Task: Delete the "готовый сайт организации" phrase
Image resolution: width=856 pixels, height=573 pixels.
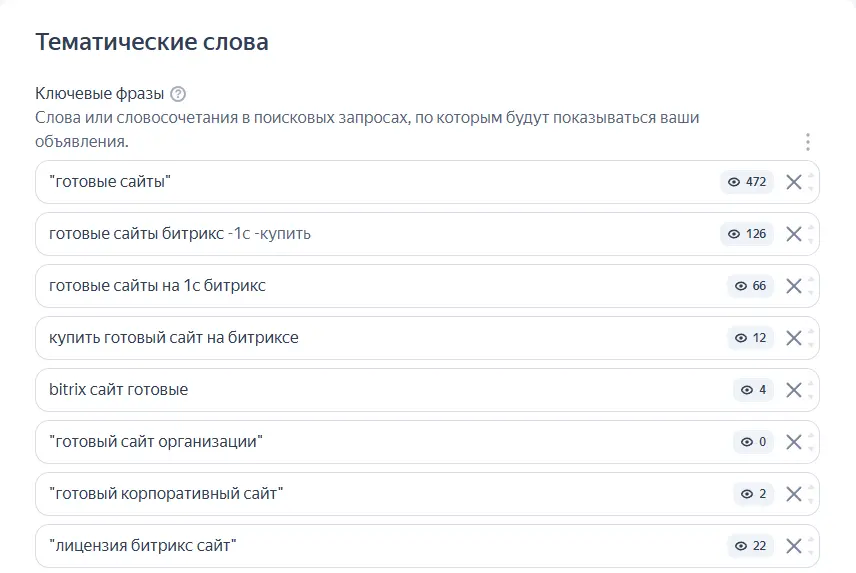Action: tap(794, 442)
